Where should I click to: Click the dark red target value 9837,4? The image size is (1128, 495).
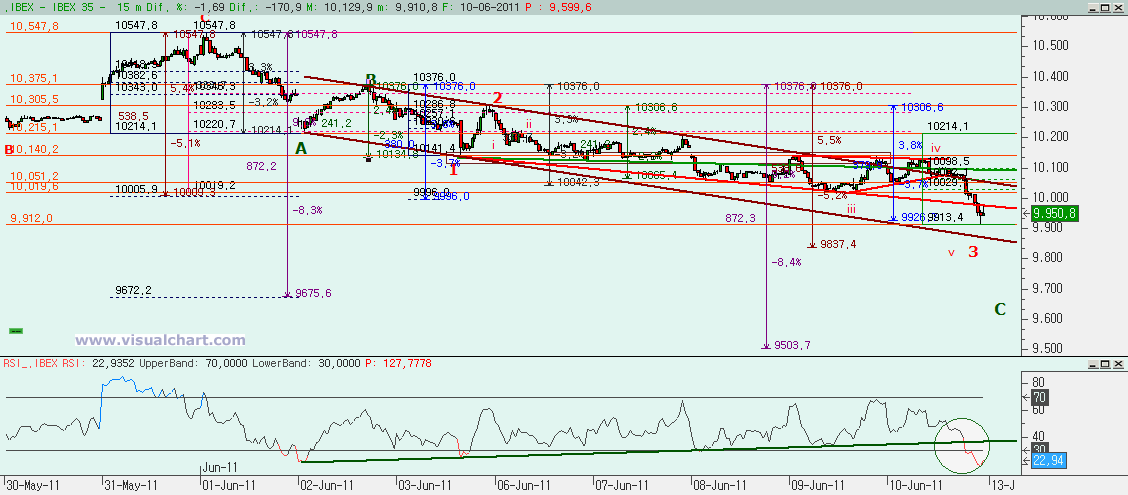838,245
